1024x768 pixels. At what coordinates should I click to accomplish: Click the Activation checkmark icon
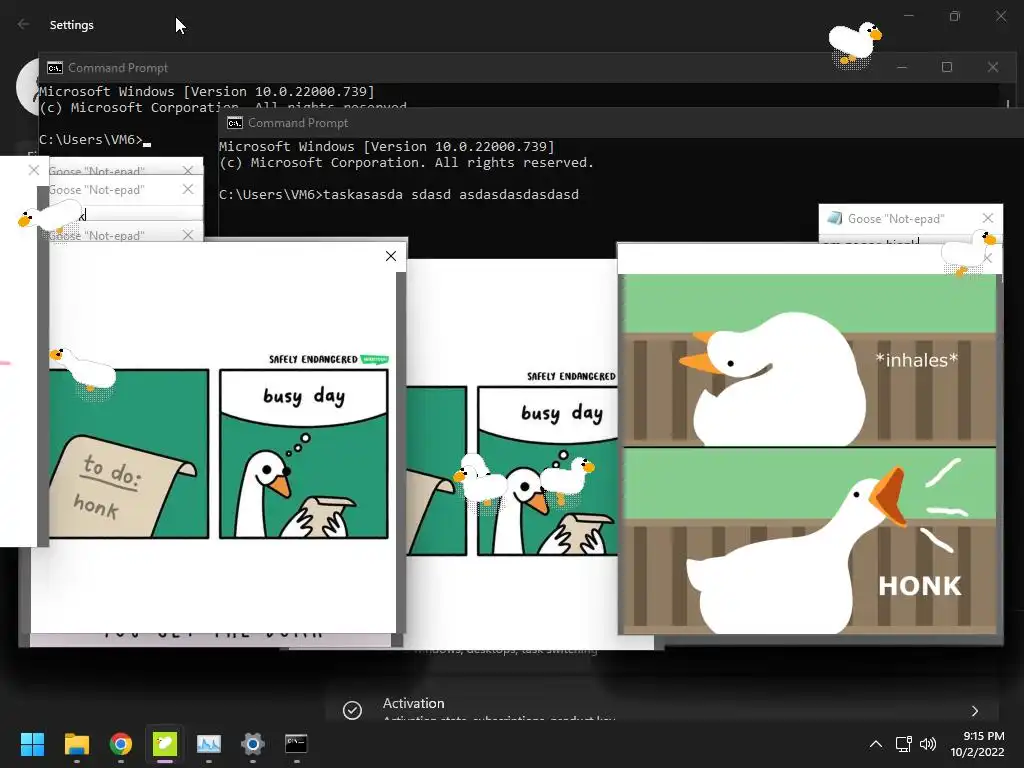(352, 710)
